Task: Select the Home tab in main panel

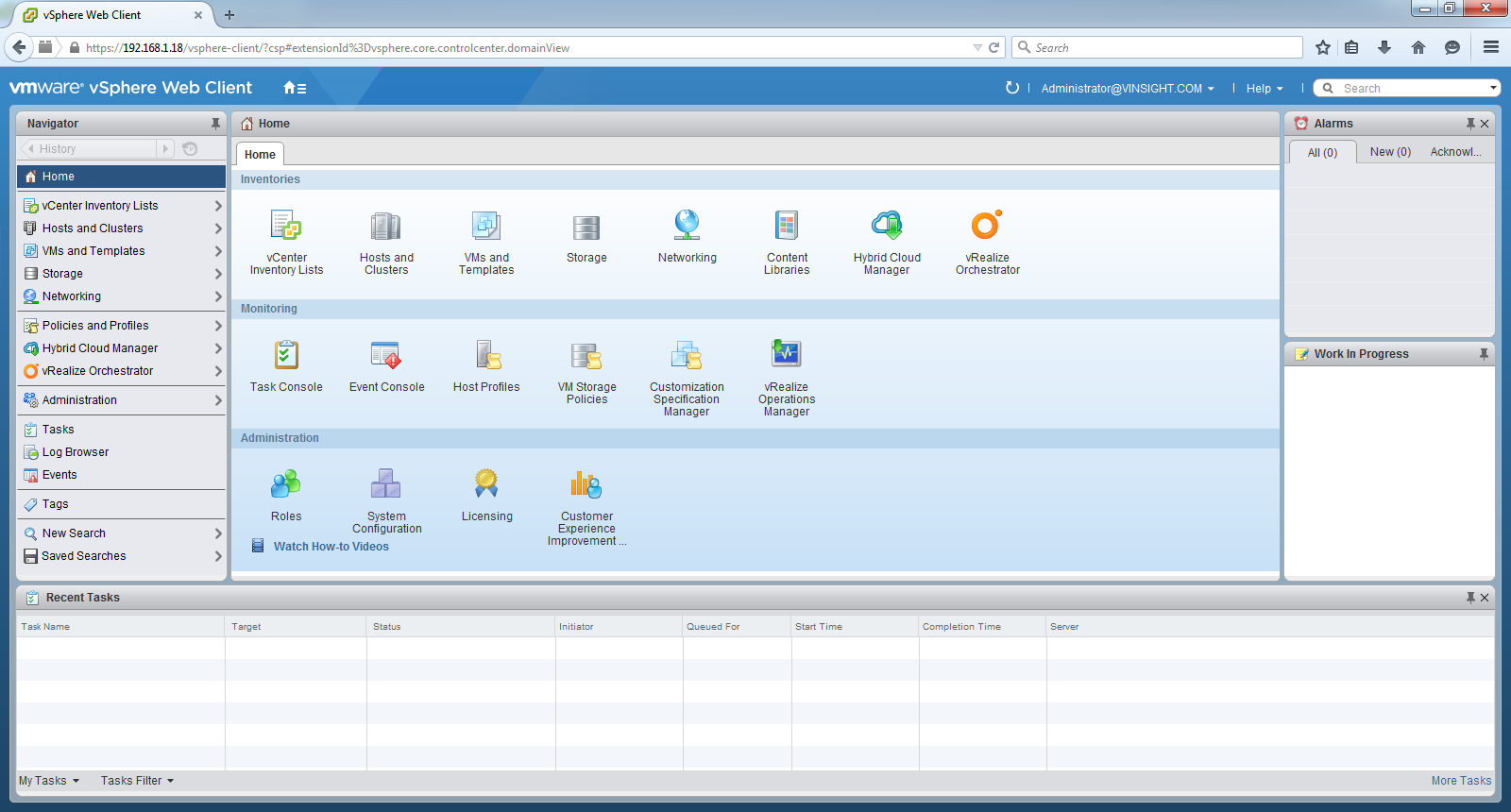Action: 260,155
